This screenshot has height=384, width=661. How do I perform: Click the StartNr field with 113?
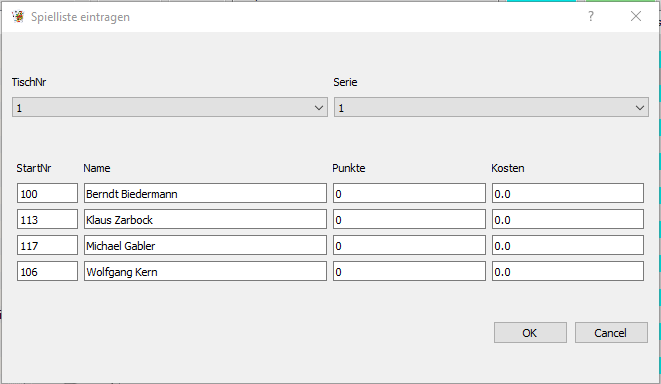tap(47, 219)
